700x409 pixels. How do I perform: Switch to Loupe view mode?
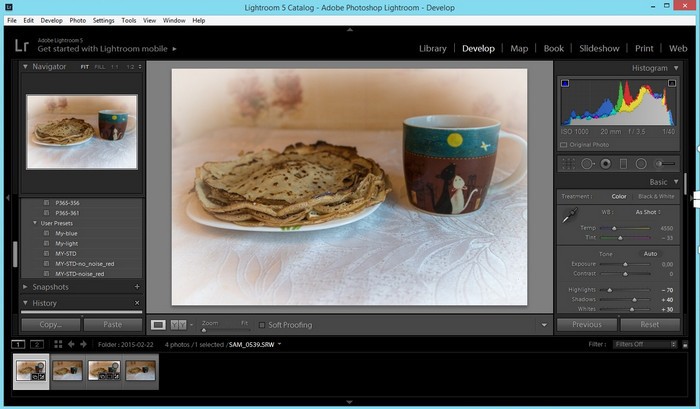click(158, 325)
